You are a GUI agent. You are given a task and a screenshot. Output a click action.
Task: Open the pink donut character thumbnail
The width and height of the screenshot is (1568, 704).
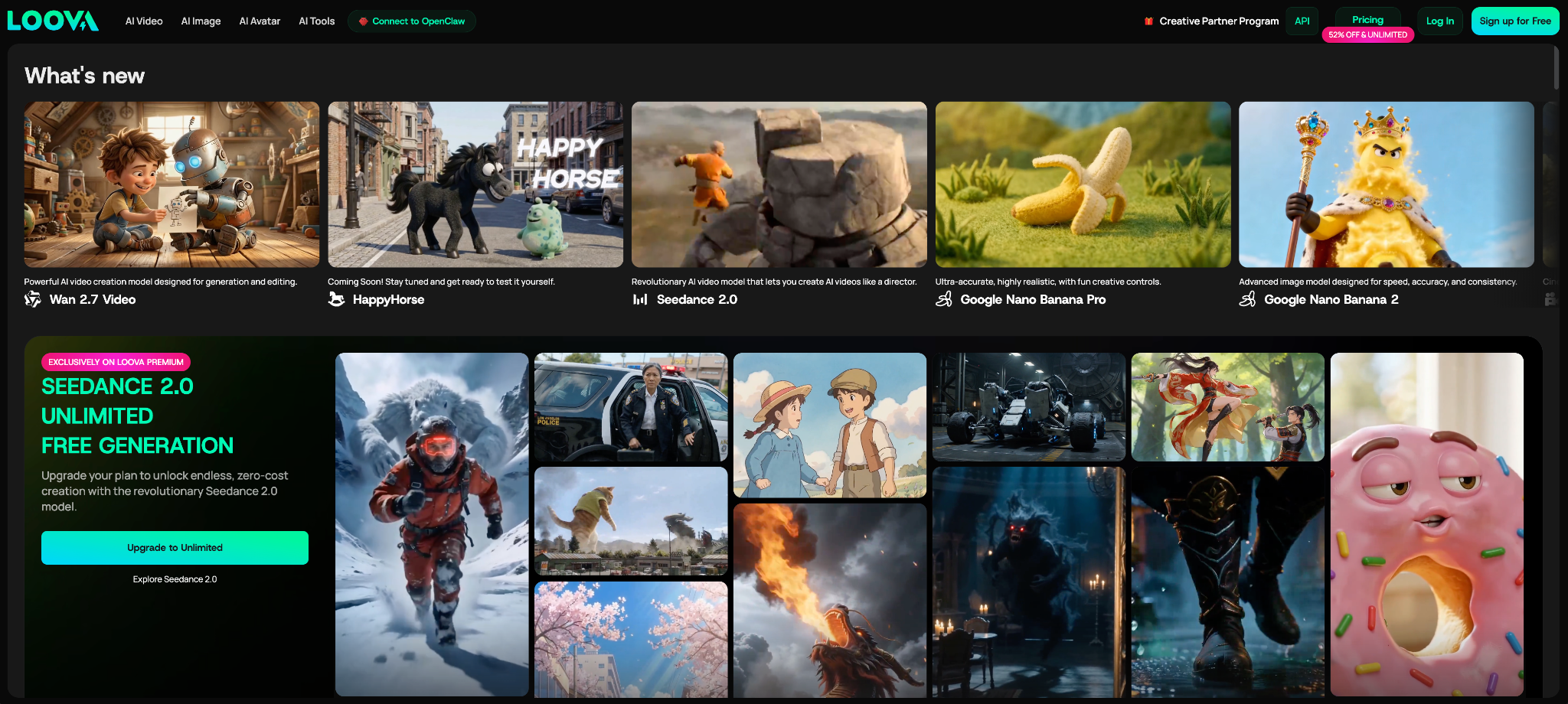click(x=1426, y=524)
